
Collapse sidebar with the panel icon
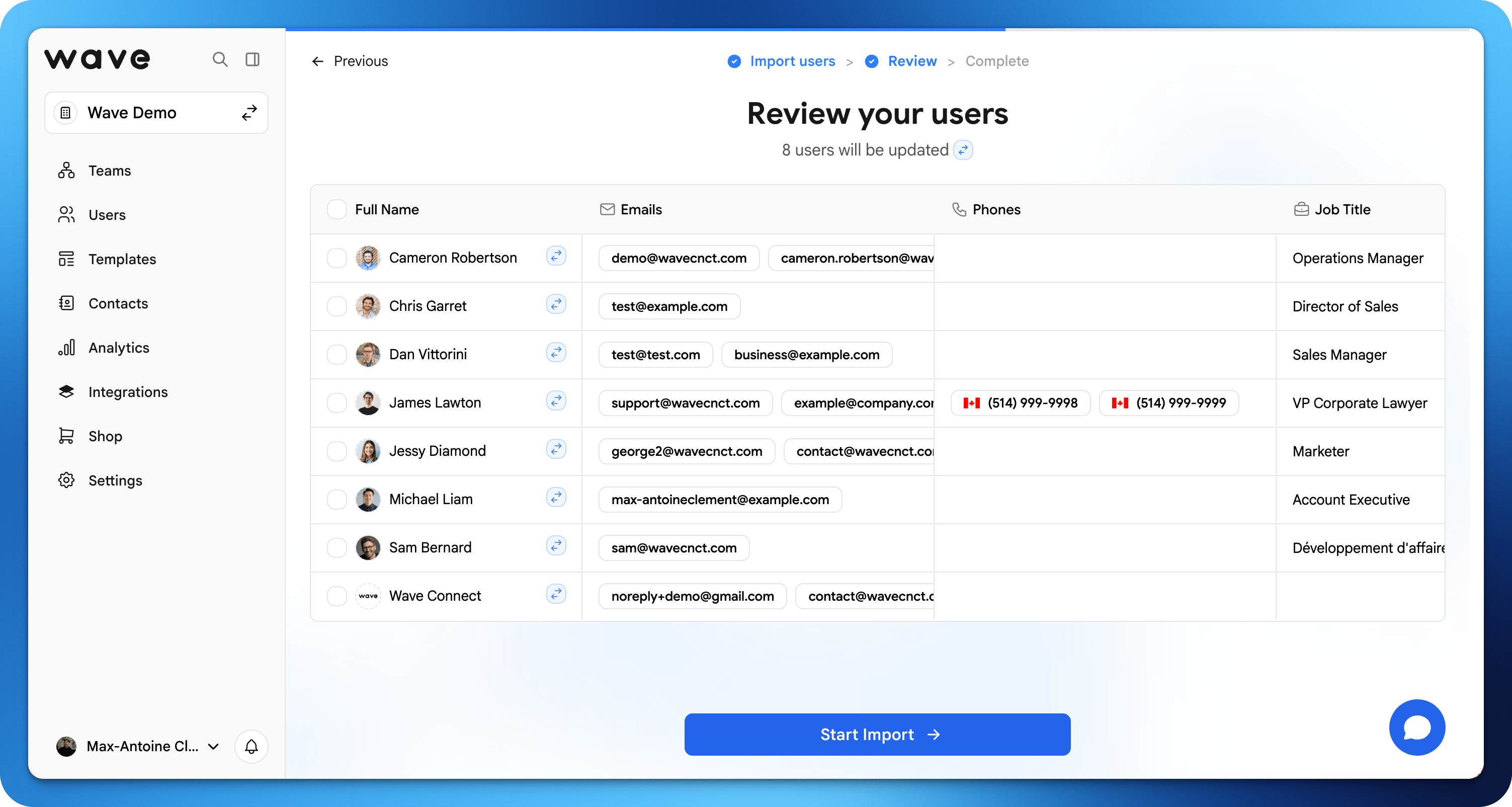coord(253,59)
